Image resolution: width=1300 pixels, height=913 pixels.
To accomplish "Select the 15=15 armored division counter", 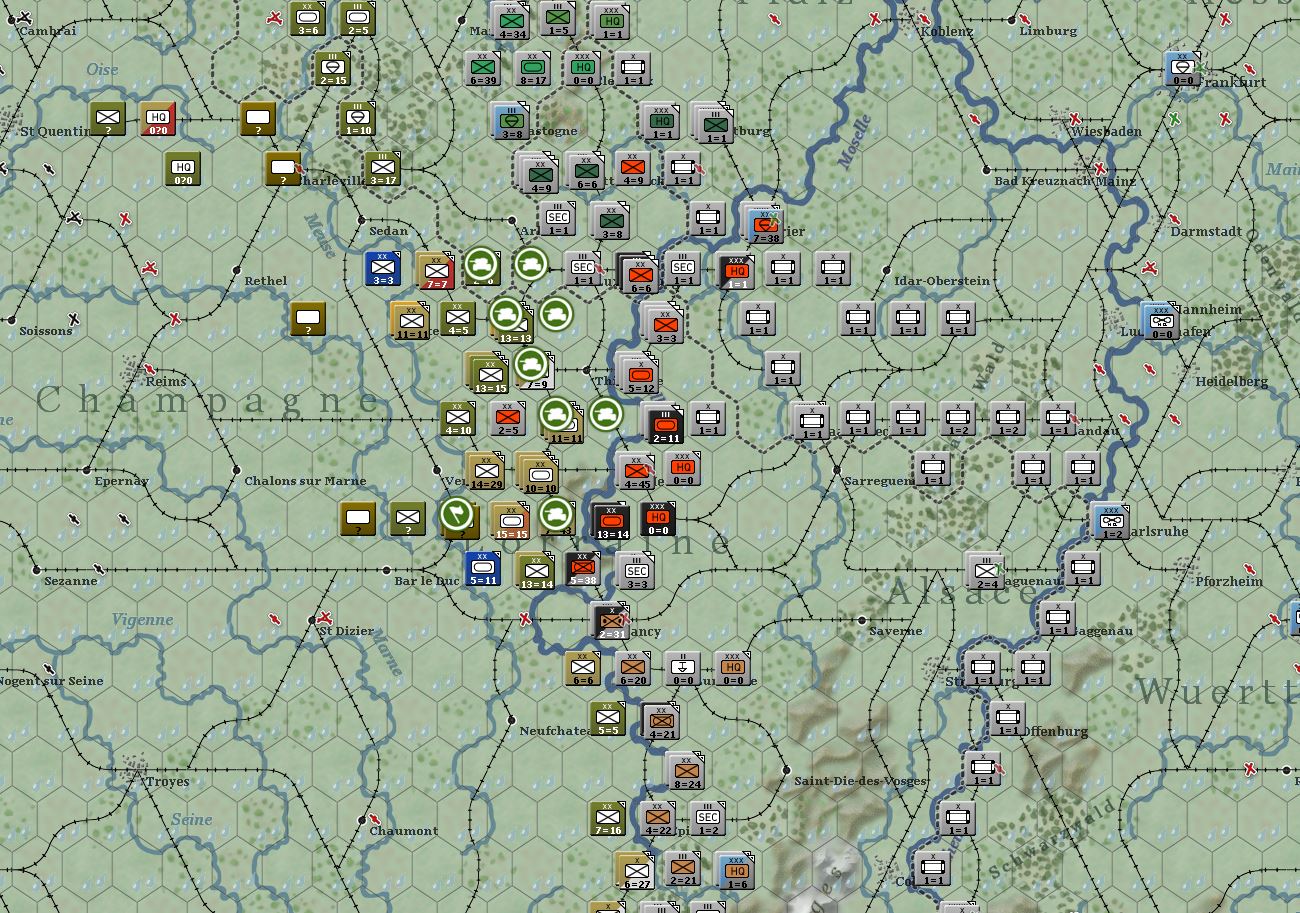I will click(x=511, y=521).
